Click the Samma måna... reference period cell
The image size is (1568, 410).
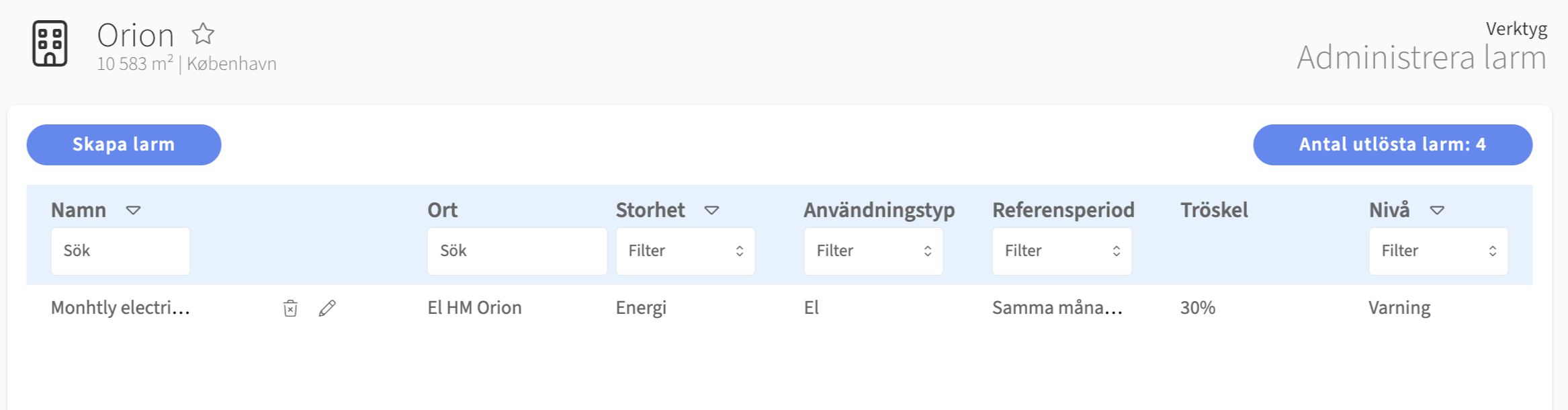[x=1057, y=308]
